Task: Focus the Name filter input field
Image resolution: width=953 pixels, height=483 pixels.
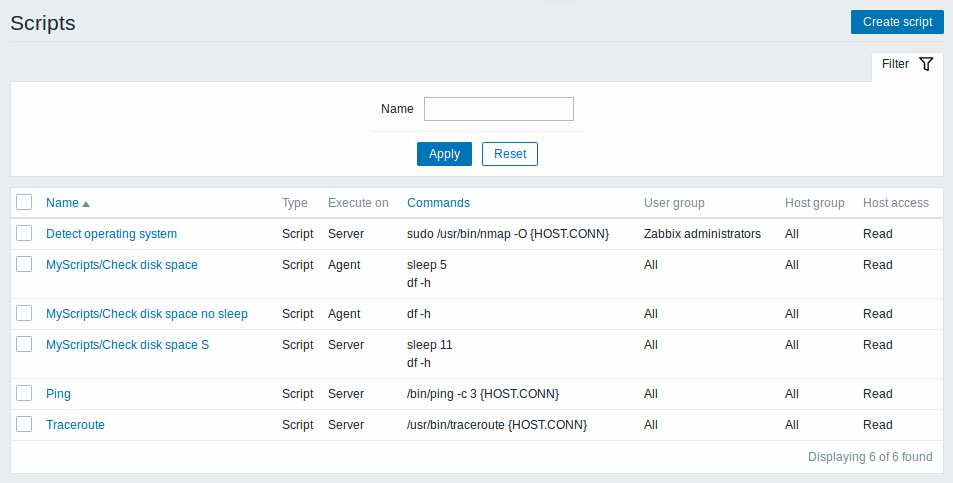Action: click(x=499, y=109)
